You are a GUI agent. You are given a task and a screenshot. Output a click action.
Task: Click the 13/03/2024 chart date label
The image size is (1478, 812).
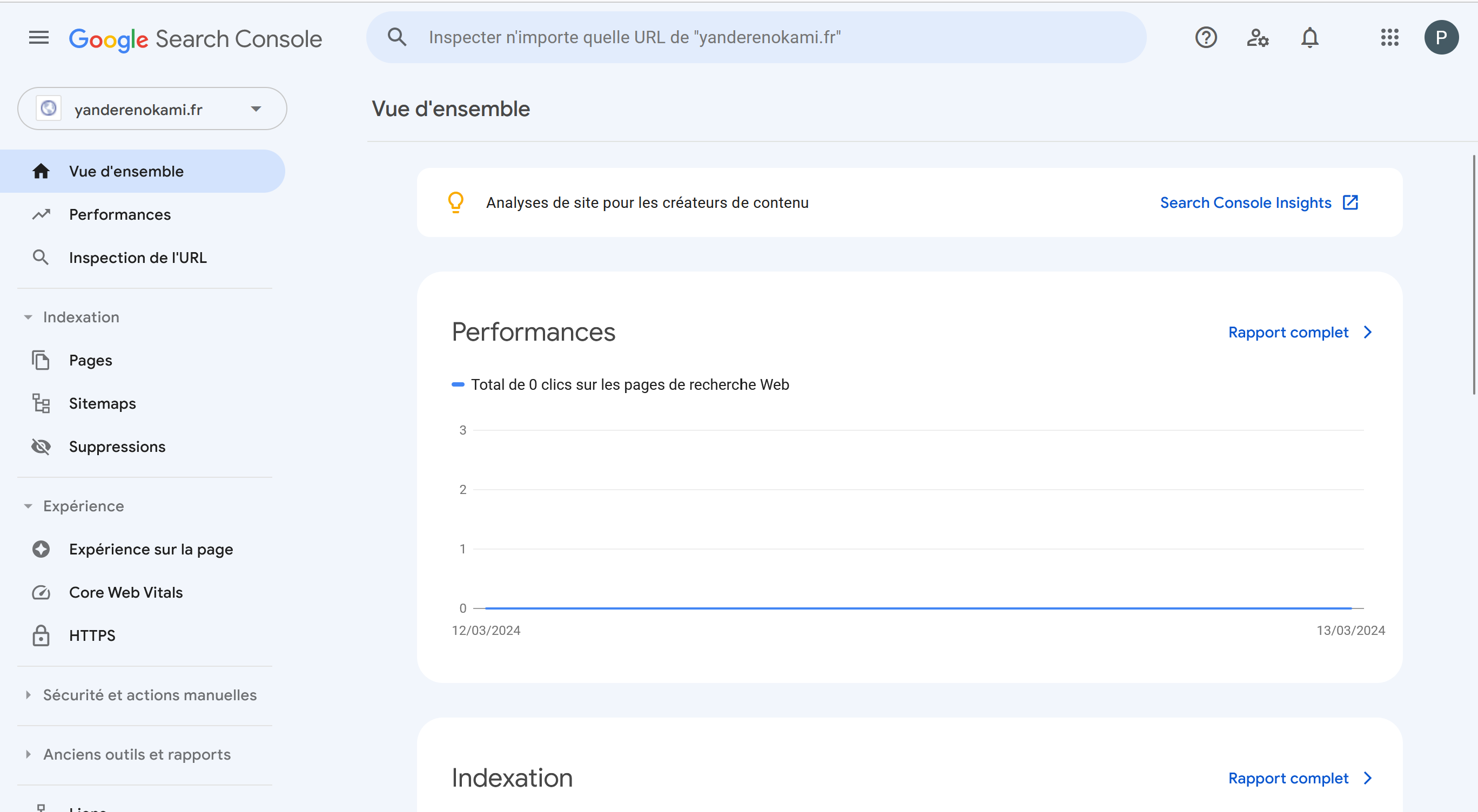[1350, 630]
